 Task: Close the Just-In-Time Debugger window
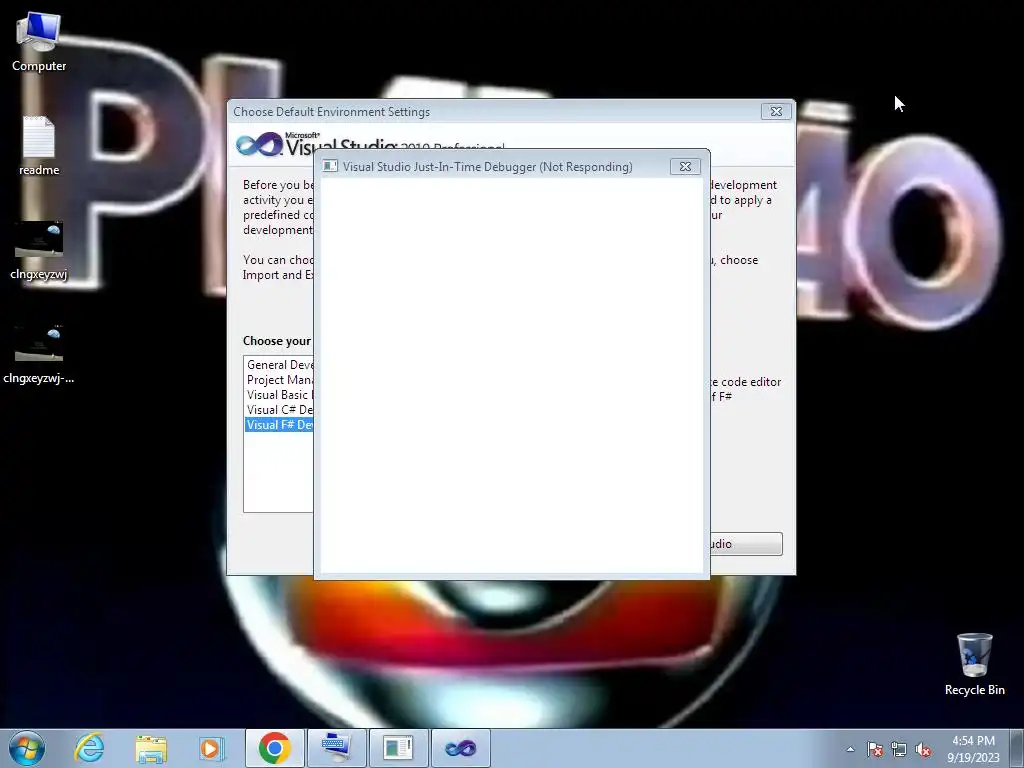tap(685, 167)
